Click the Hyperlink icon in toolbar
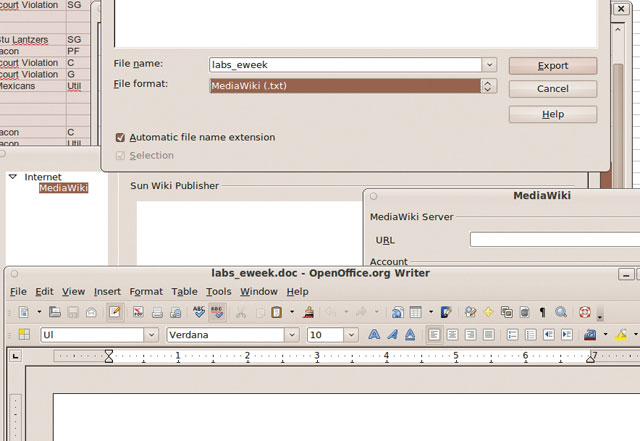This screenshot has width=640, height=441. click(397, 313)
